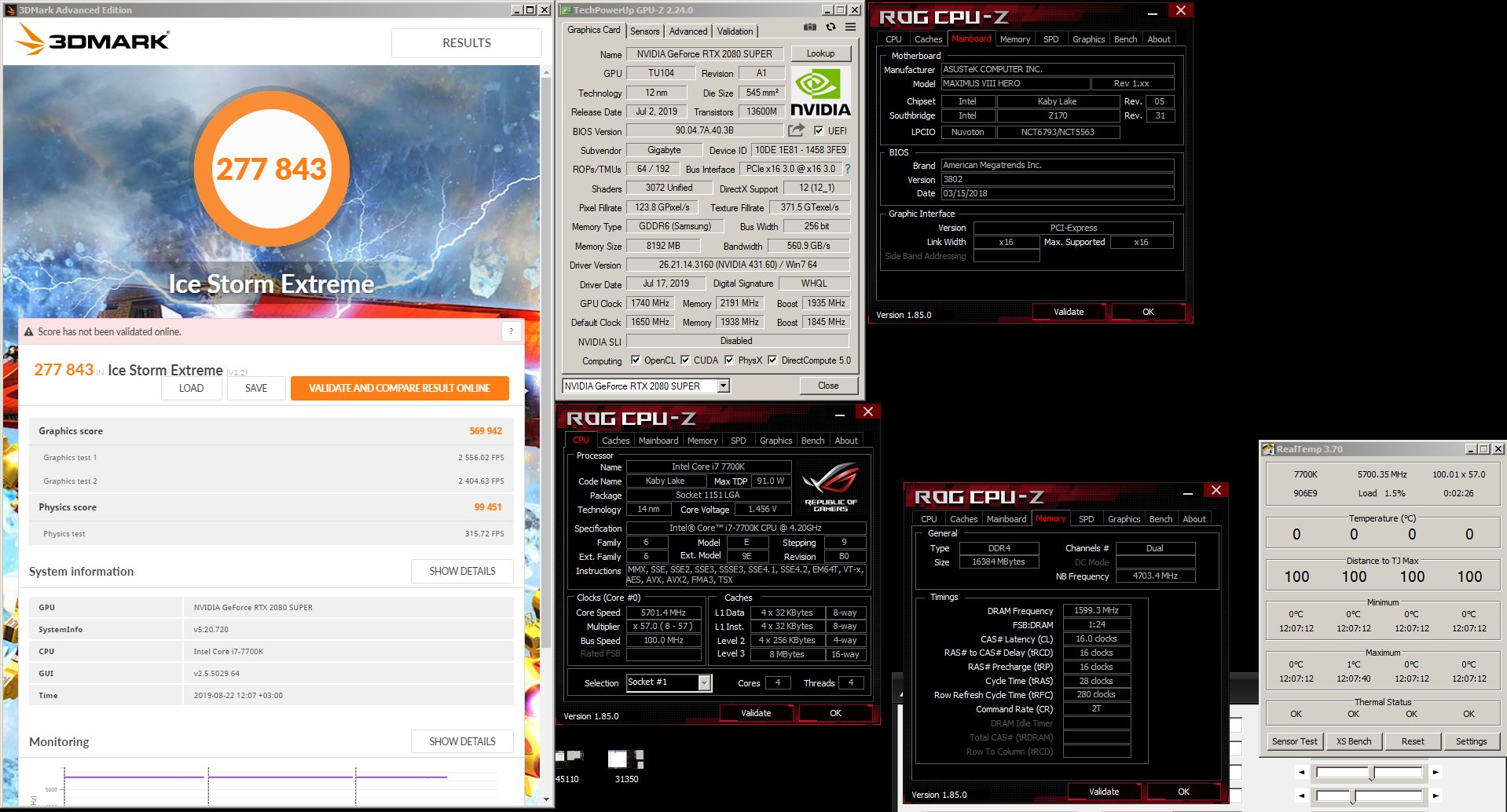
Task: Click the question mark on score warning
Action: 511,331
